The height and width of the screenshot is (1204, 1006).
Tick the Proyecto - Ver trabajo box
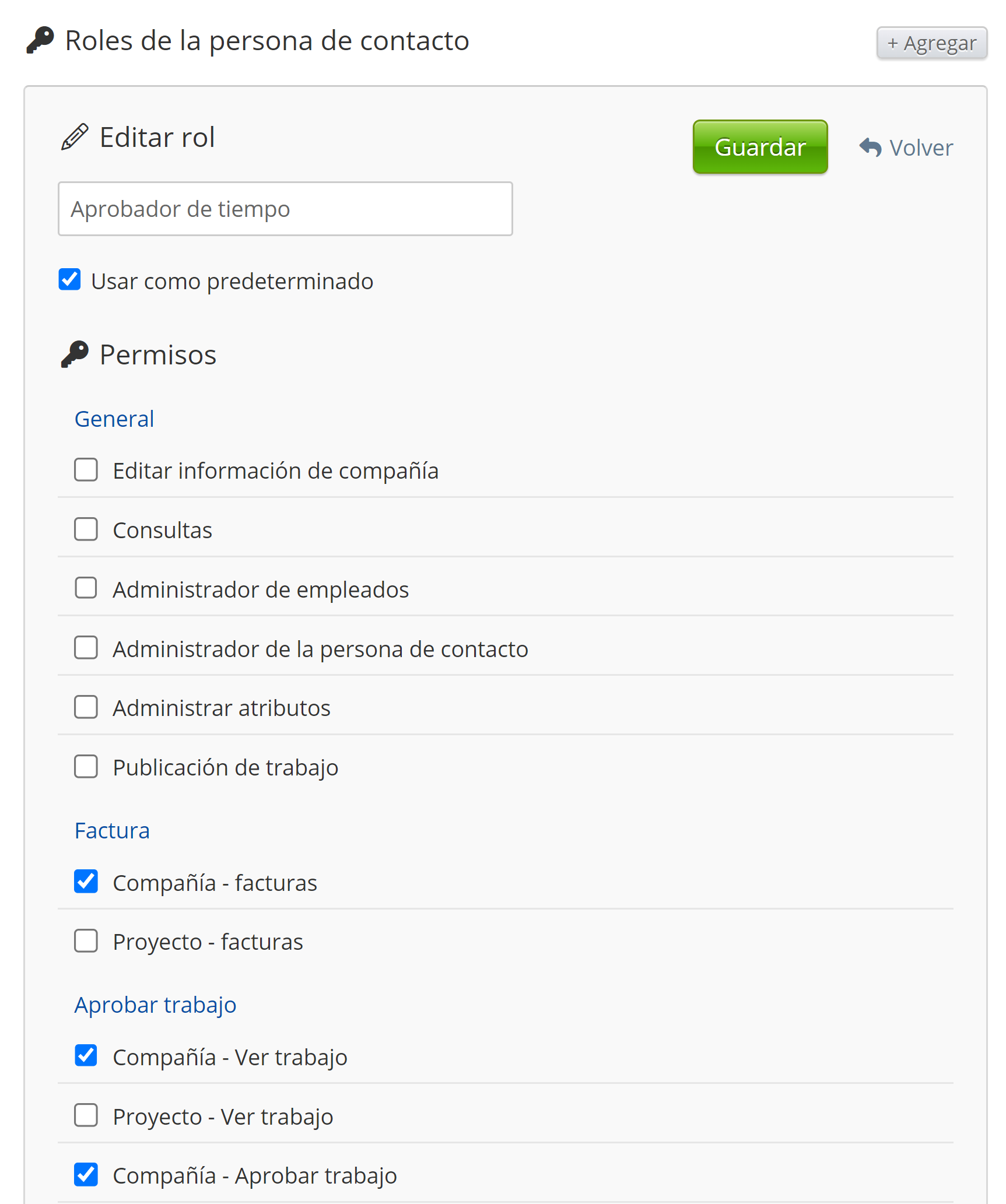[x=86, y=1115]
